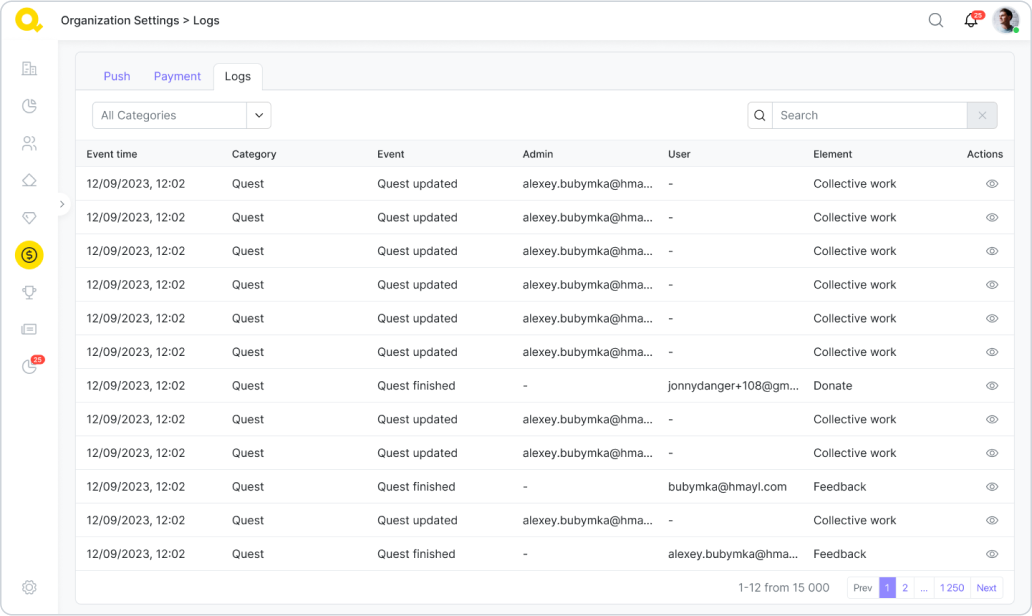Switch to the Payment tab

pos(177,76)
